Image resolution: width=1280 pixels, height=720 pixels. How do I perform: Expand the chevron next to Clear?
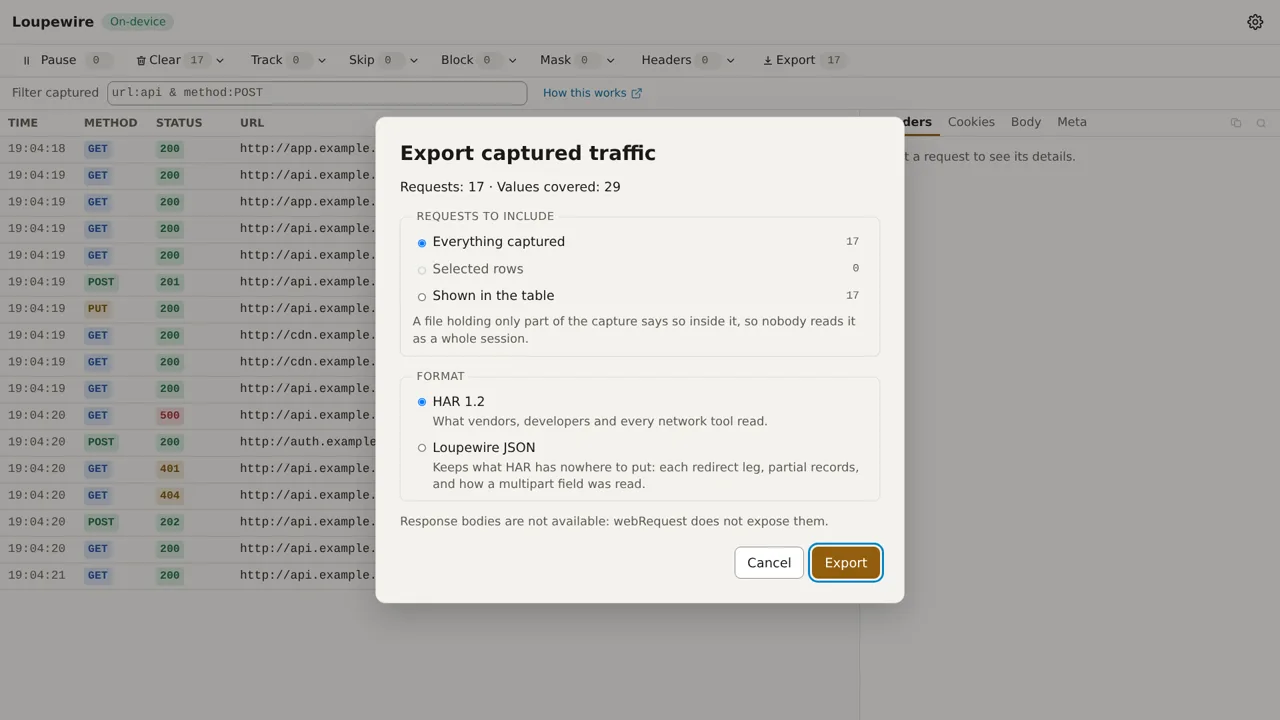[220, 60]
